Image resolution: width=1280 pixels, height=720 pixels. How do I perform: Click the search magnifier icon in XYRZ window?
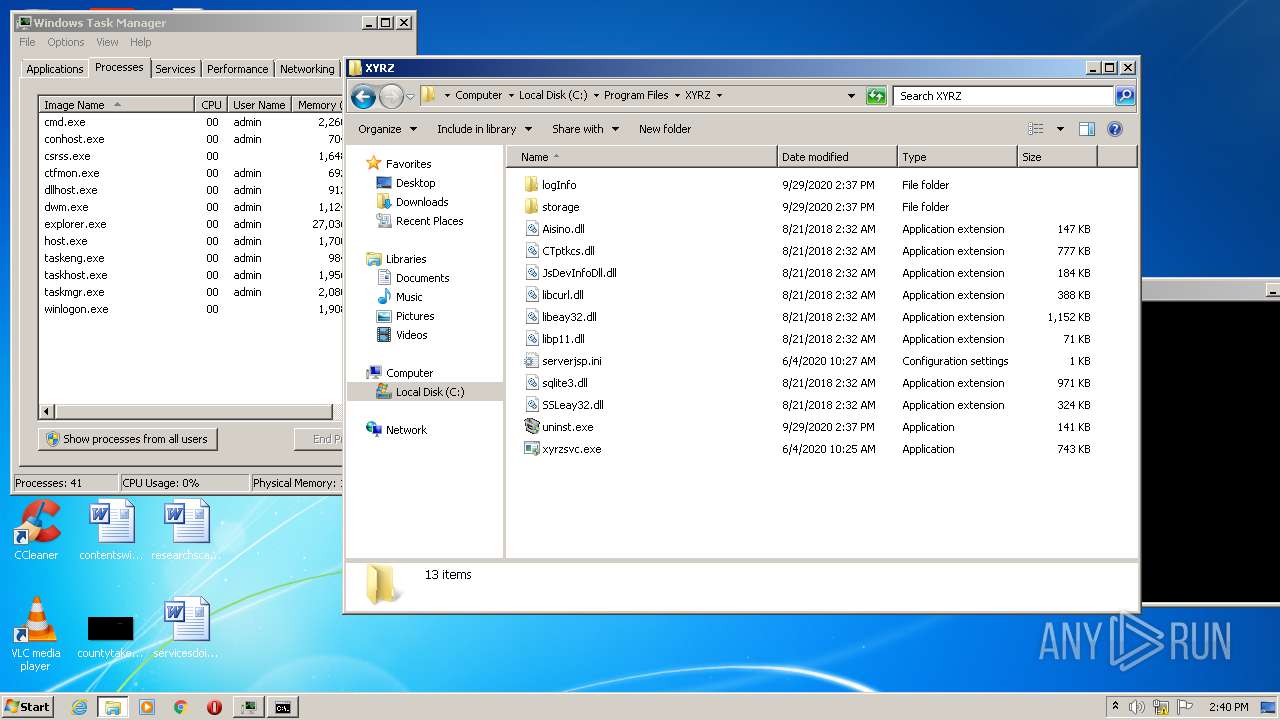(x=1125, y=96)
